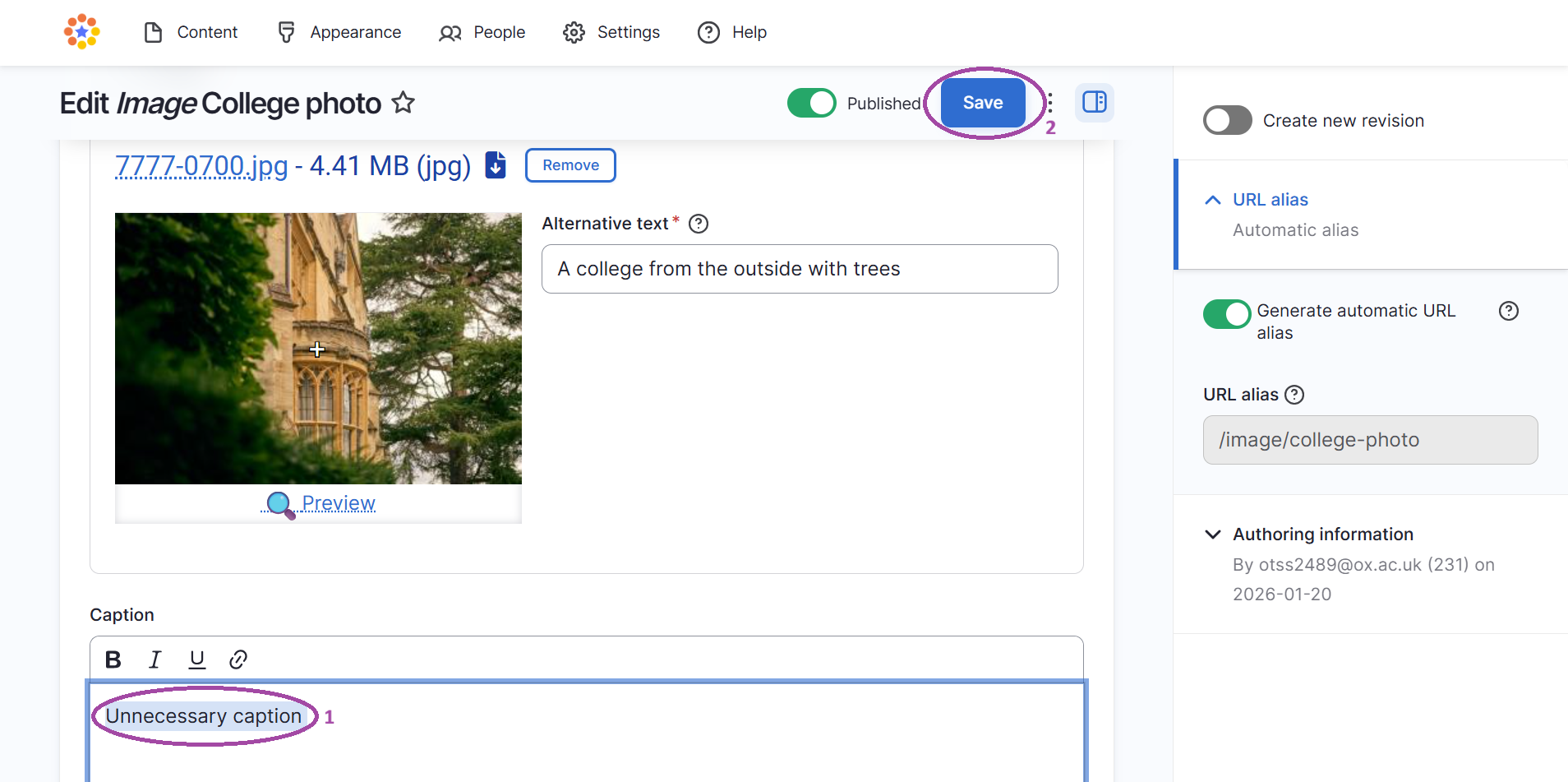
Task: Open the Settings menu
Action: pyautogui.click(x=628, y=32)
